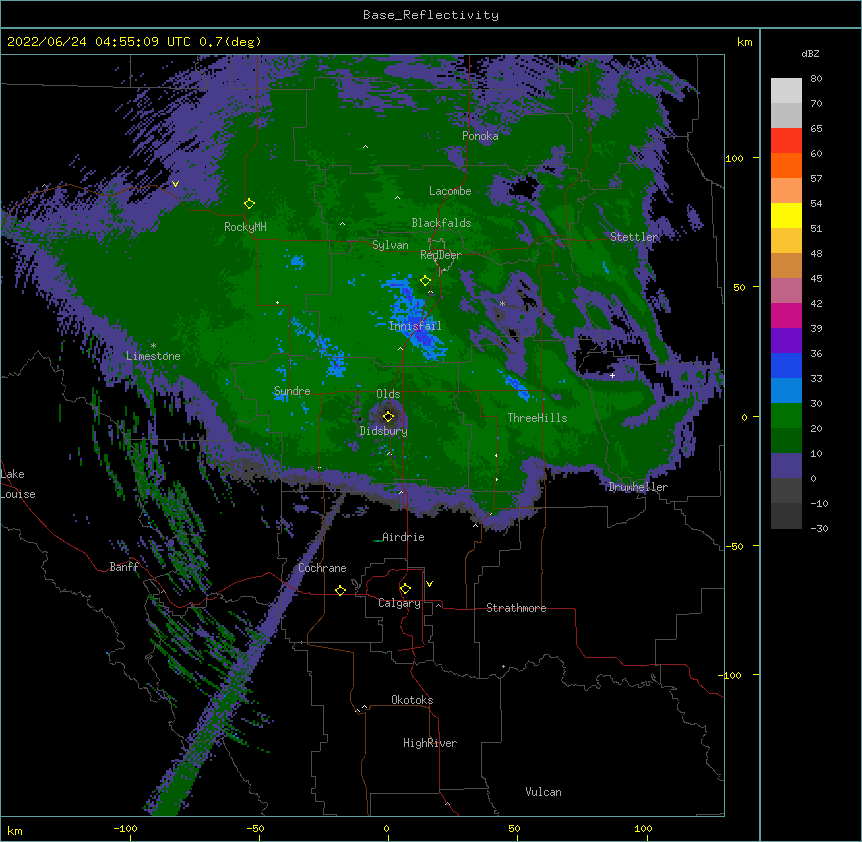Click the yellow marker above RockyMH
Image resolution: width=862 pixels, height=842 pixels.
pos(249,203)
